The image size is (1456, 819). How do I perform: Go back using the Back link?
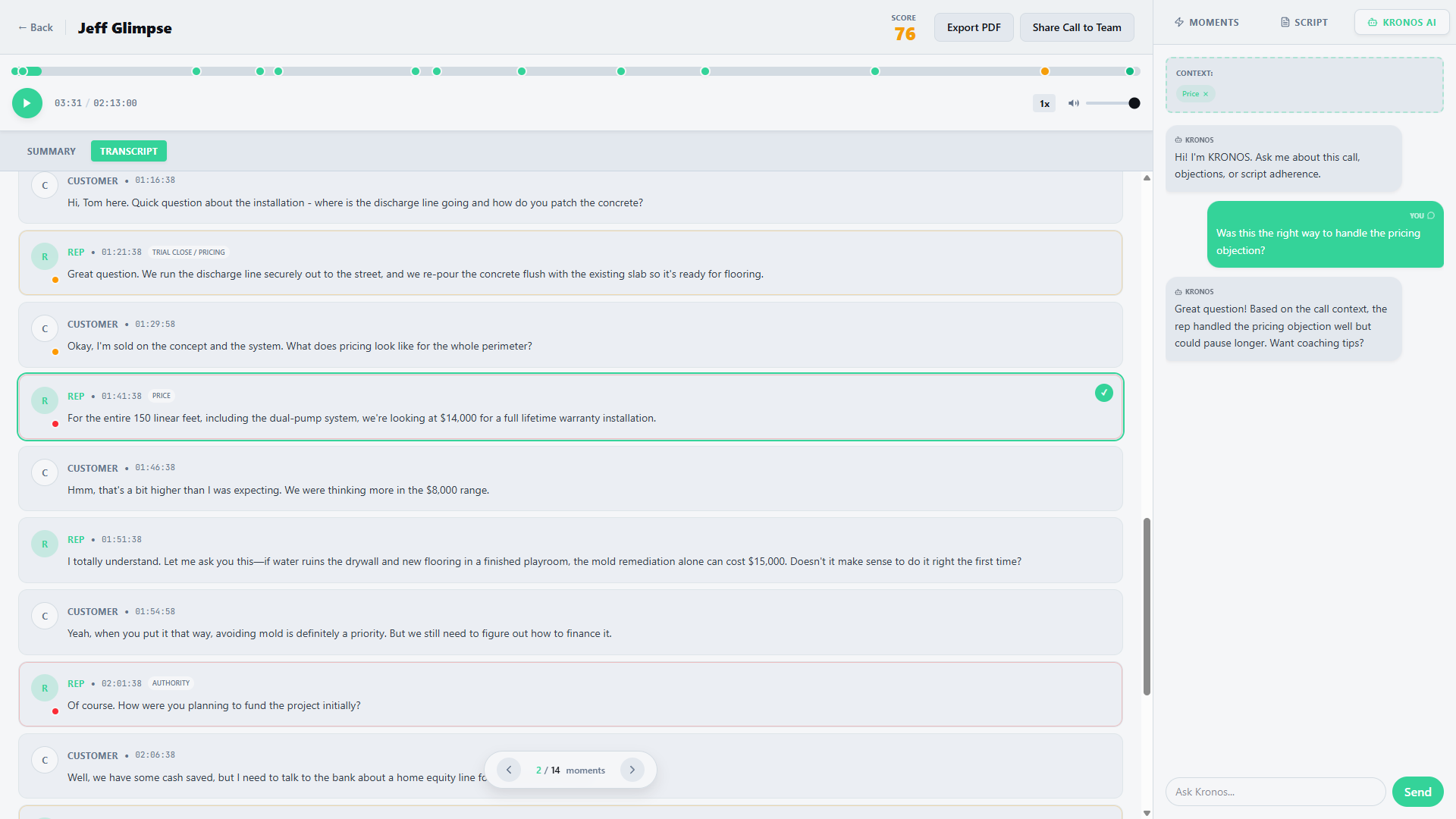[36, 27]
